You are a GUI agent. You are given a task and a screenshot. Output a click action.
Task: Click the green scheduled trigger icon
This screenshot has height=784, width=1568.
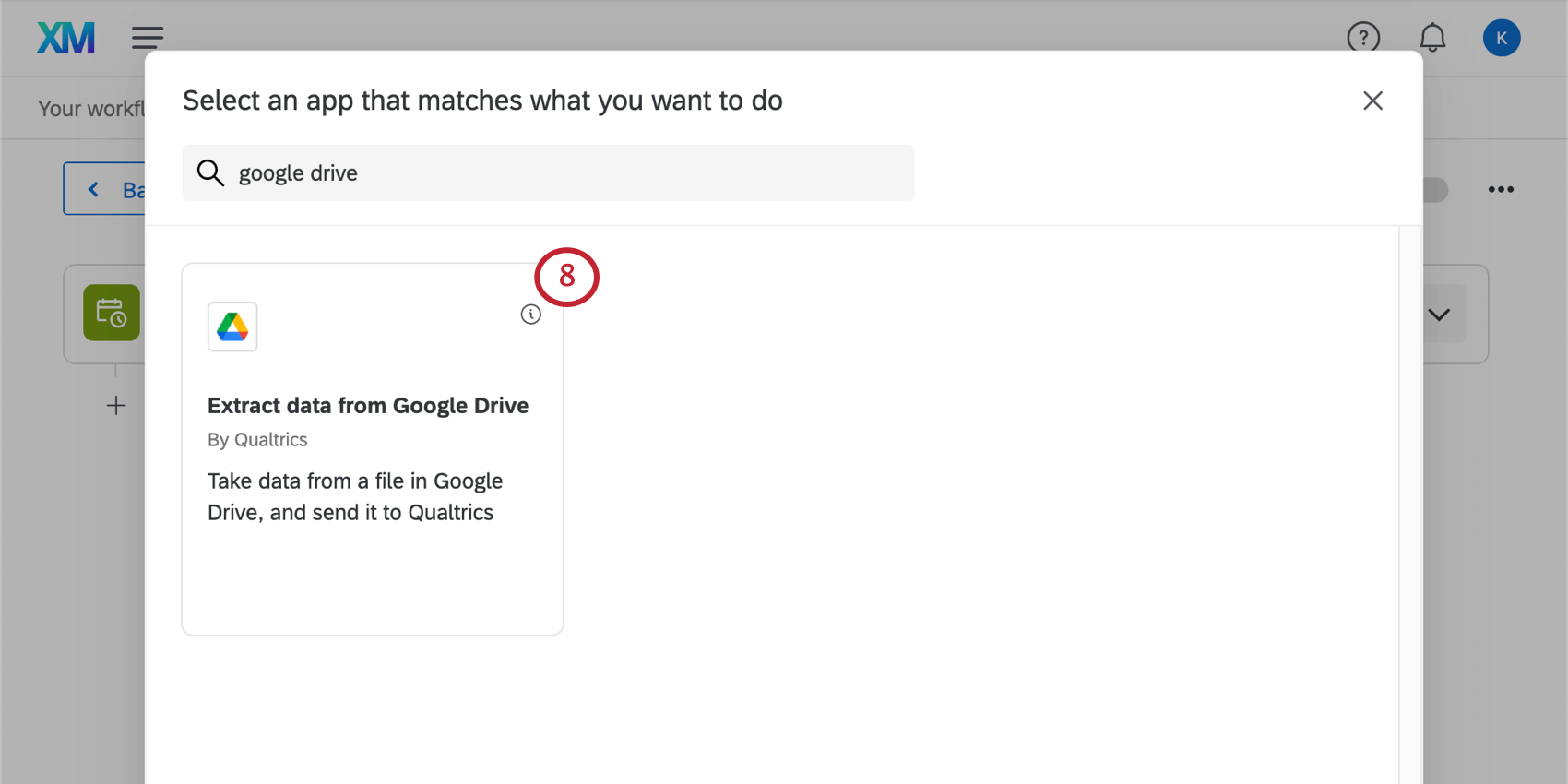pos(112,313)
